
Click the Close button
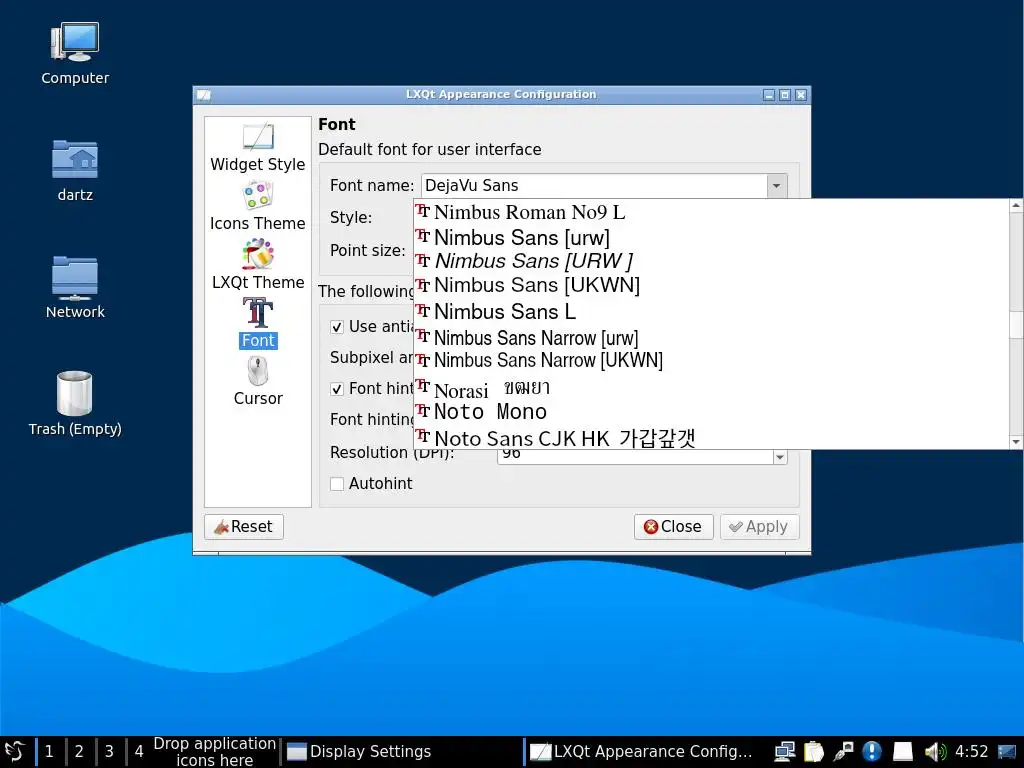(673, 526)
